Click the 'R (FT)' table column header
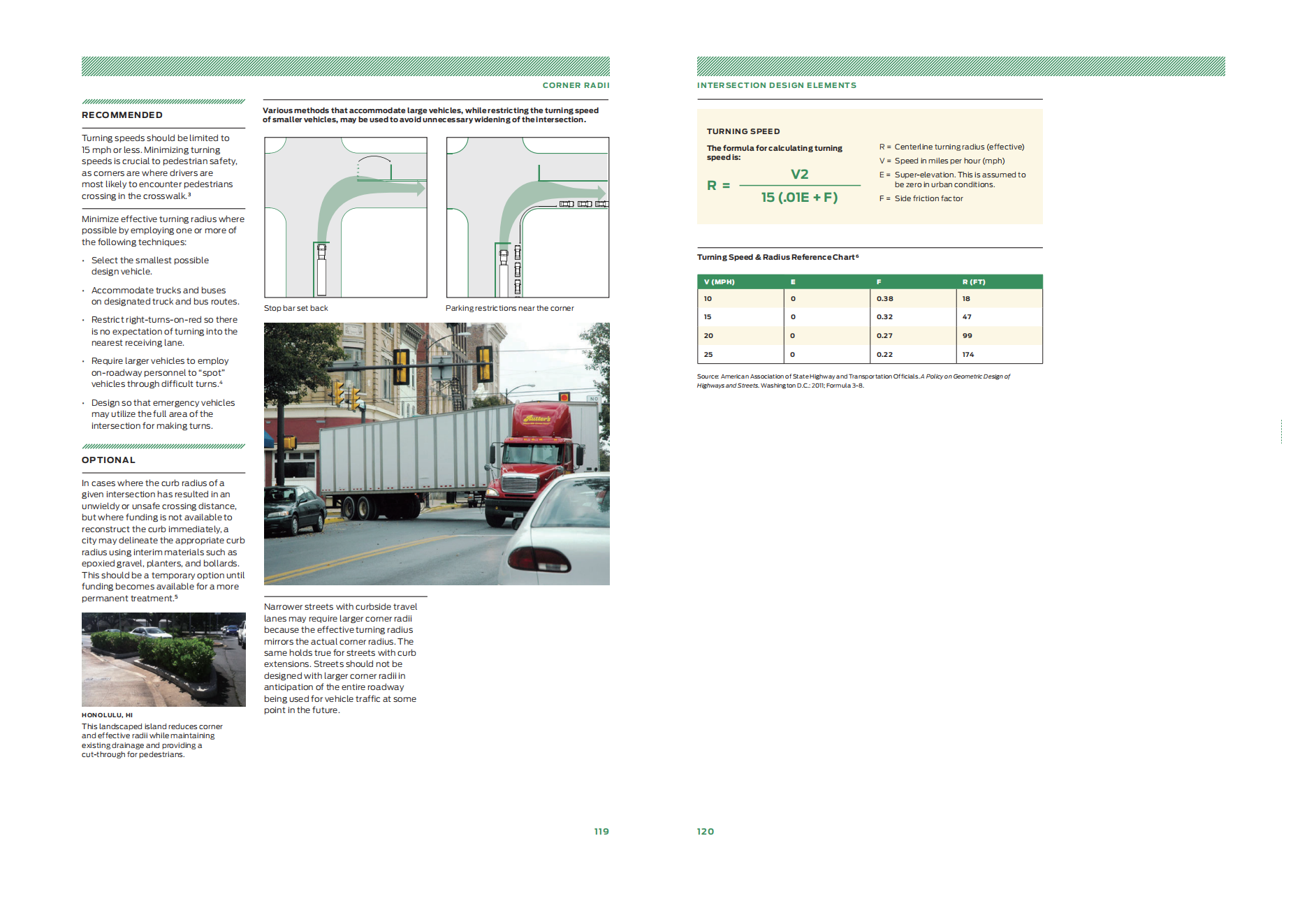The image size is (1307, 924). 973,282
